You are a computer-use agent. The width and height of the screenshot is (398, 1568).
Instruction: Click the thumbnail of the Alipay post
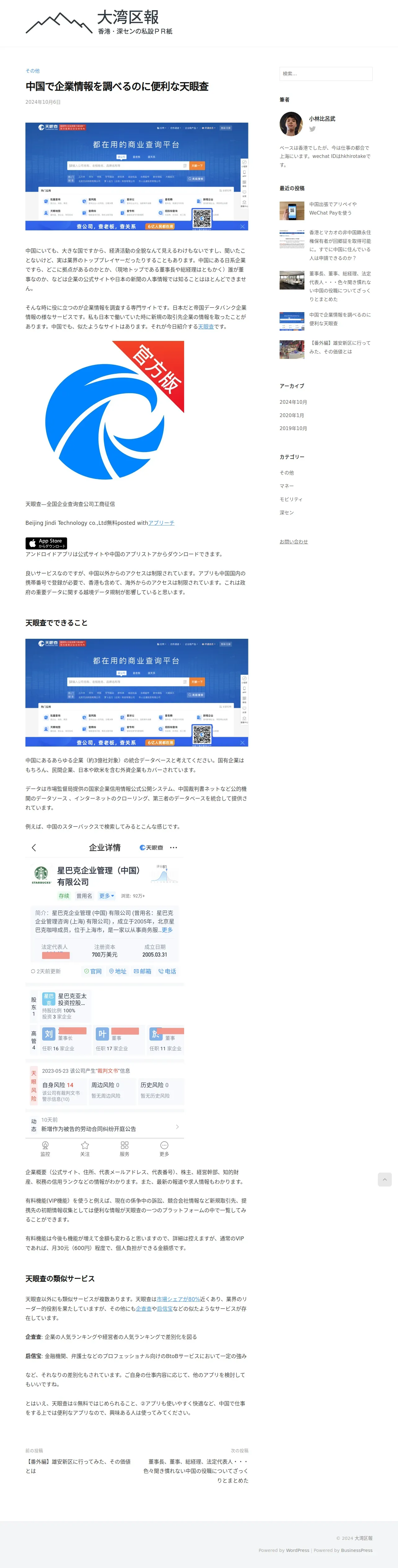292,211
